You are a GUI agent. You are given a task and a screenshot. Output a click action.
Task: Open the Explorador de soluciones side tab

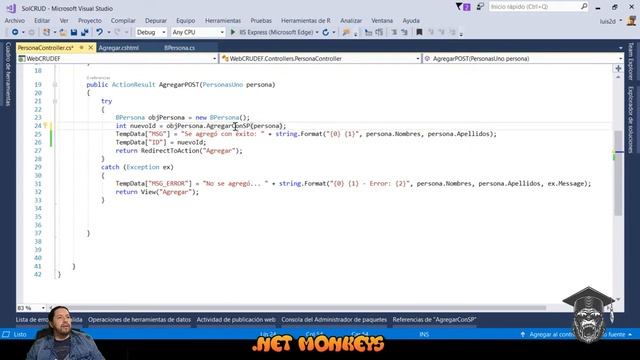(x=631, y=120)
